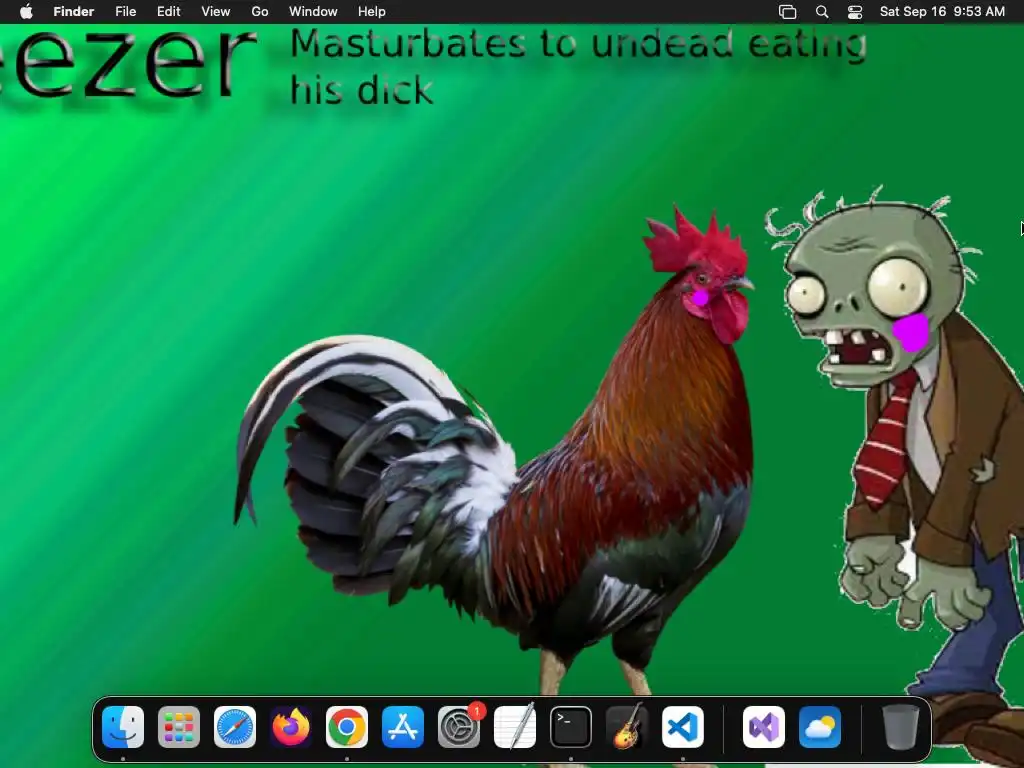Open Google Chrome from the dock
The image size is (1024, 768).
coord(347,727)
